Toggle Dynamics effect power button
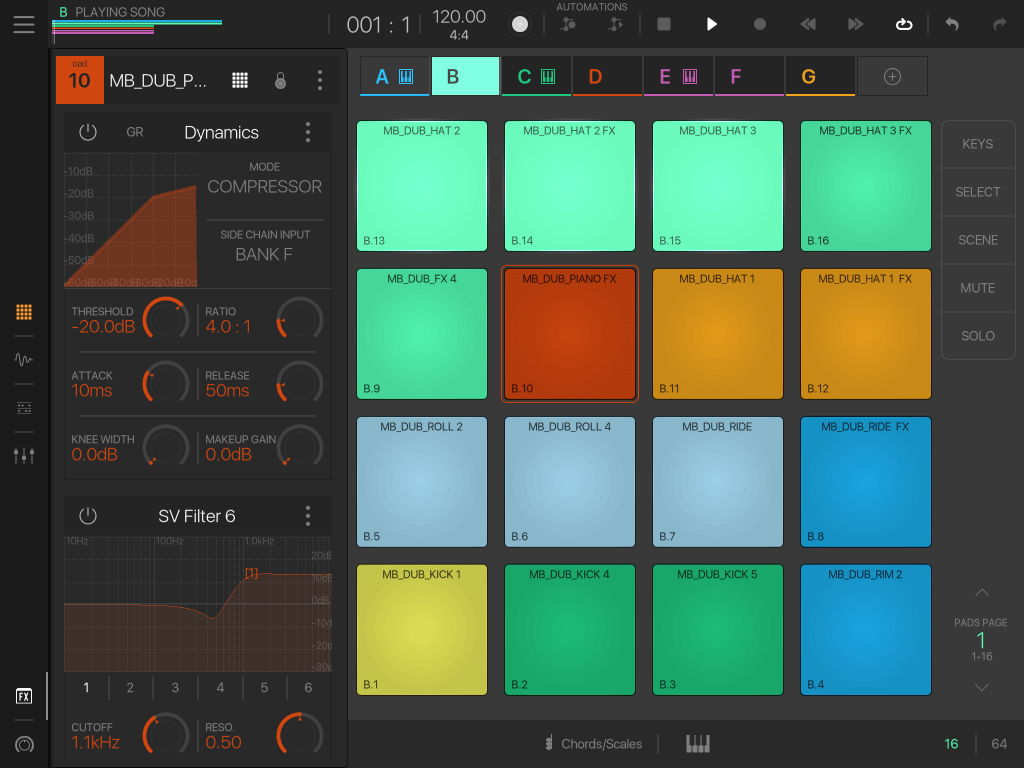The height and width of the screenshot is (768, 1024). [88, 132]
